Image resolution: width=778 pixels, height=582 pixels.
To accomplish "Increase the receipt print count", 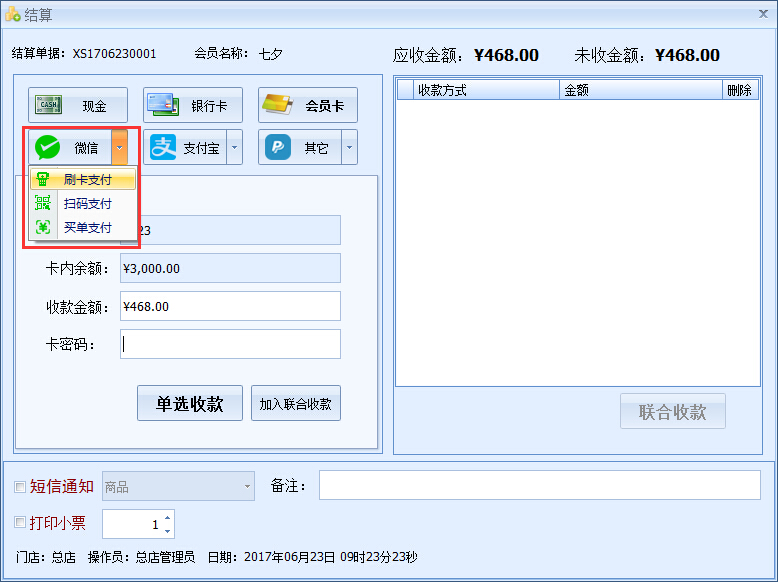I will click(167, 518).
